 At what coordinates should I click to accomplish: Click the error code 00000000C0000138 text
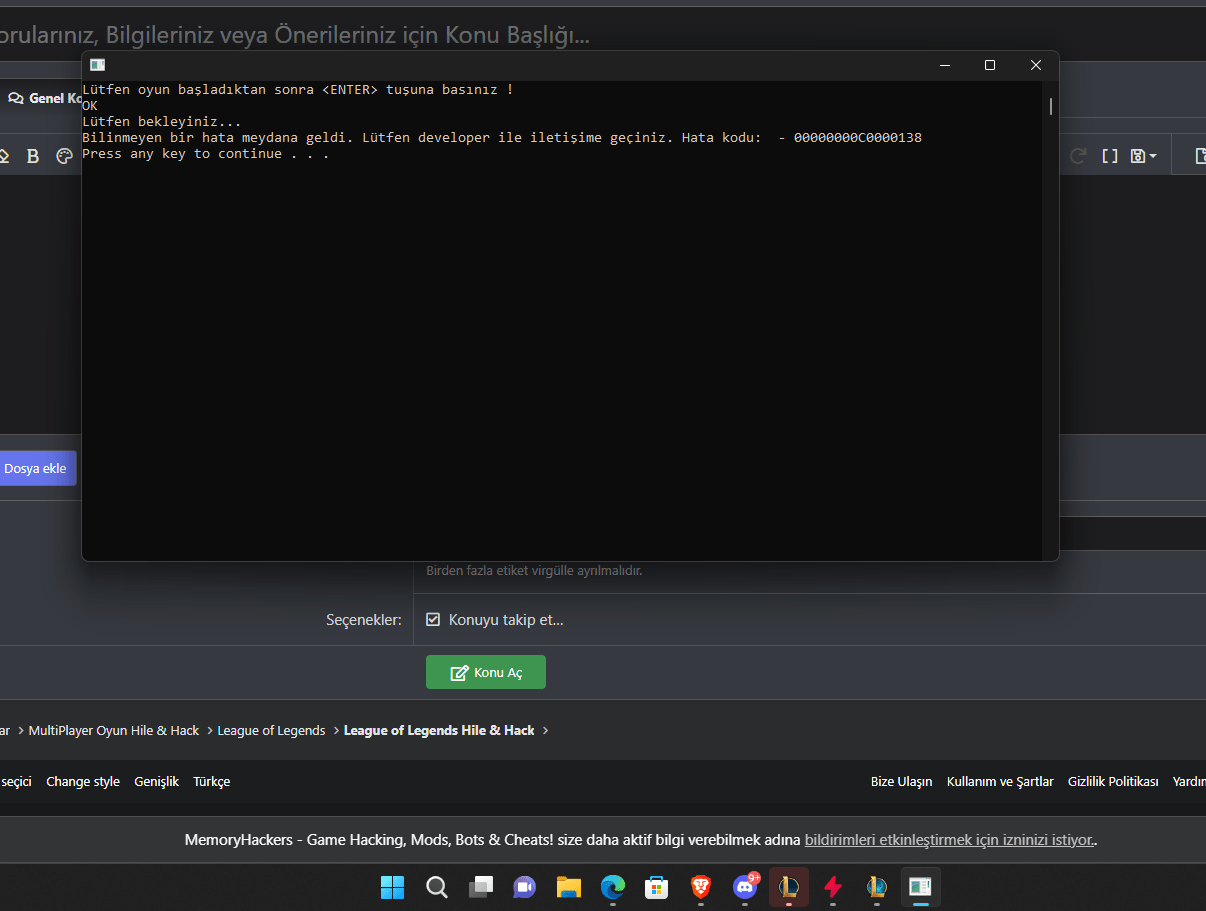pos(858,138)
